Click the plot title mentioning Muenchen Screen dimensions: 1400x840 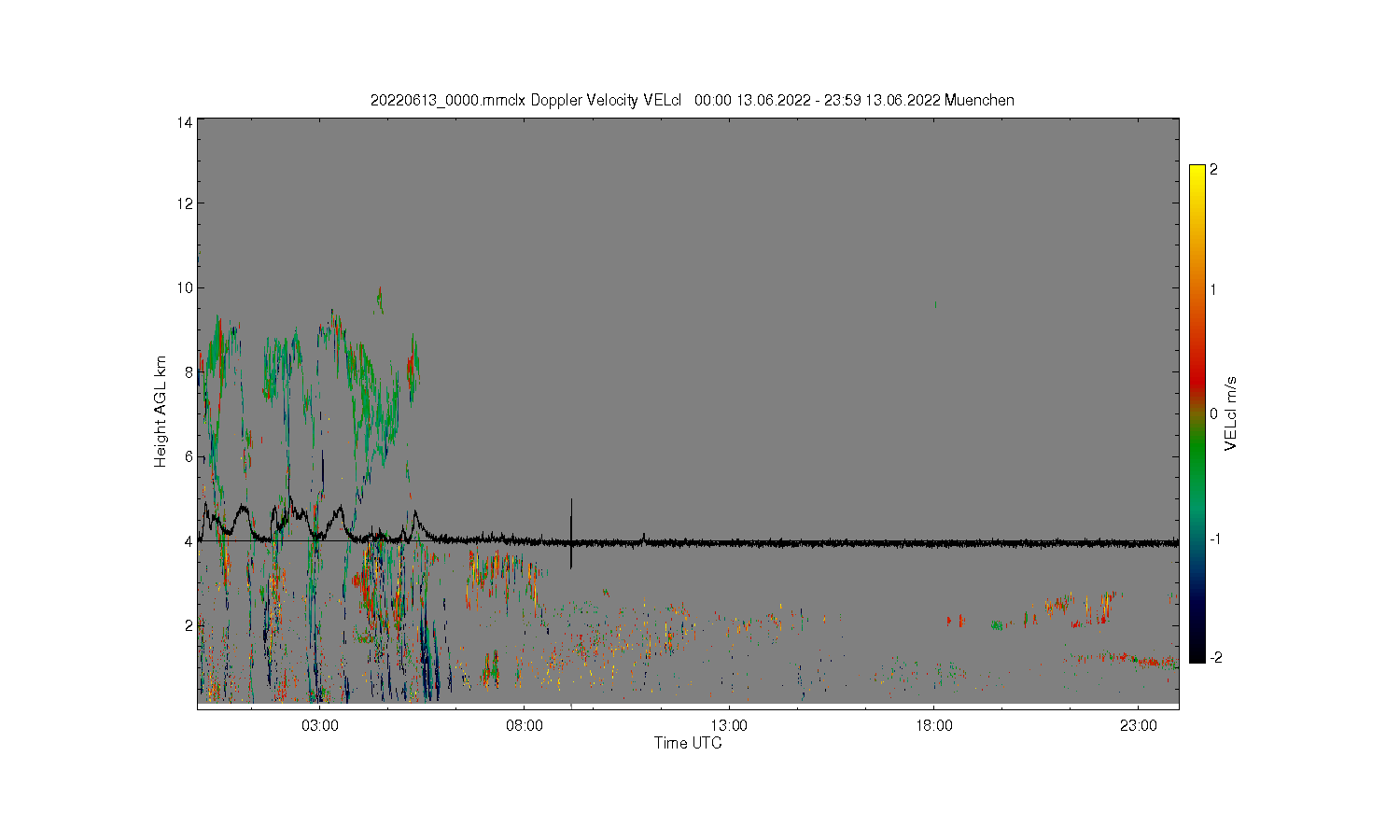click(692, 100)
